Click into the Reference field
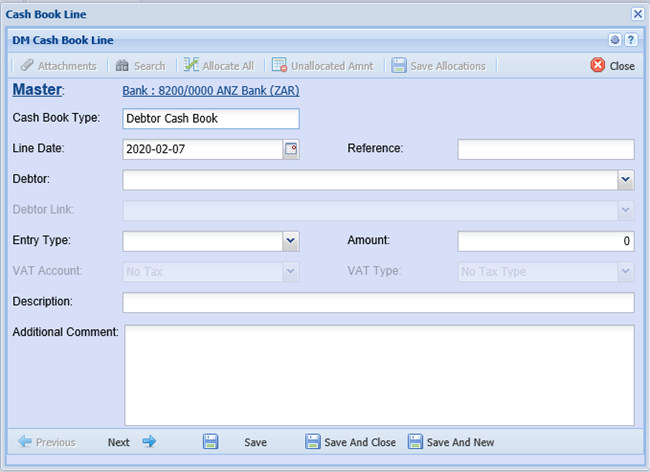The width and height of the screenshot is (650, 472). click(546, 149)
